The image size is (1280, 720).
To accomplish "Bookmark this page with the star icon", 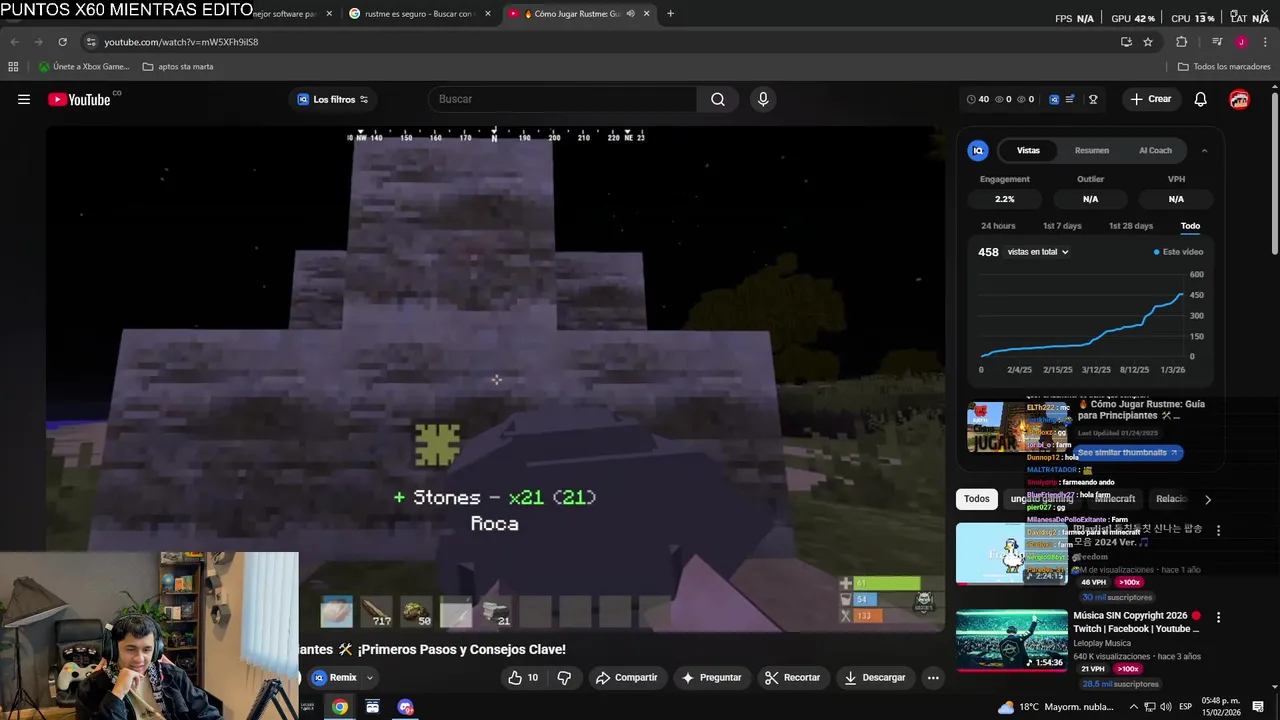I will click(x=1148, y=42).
